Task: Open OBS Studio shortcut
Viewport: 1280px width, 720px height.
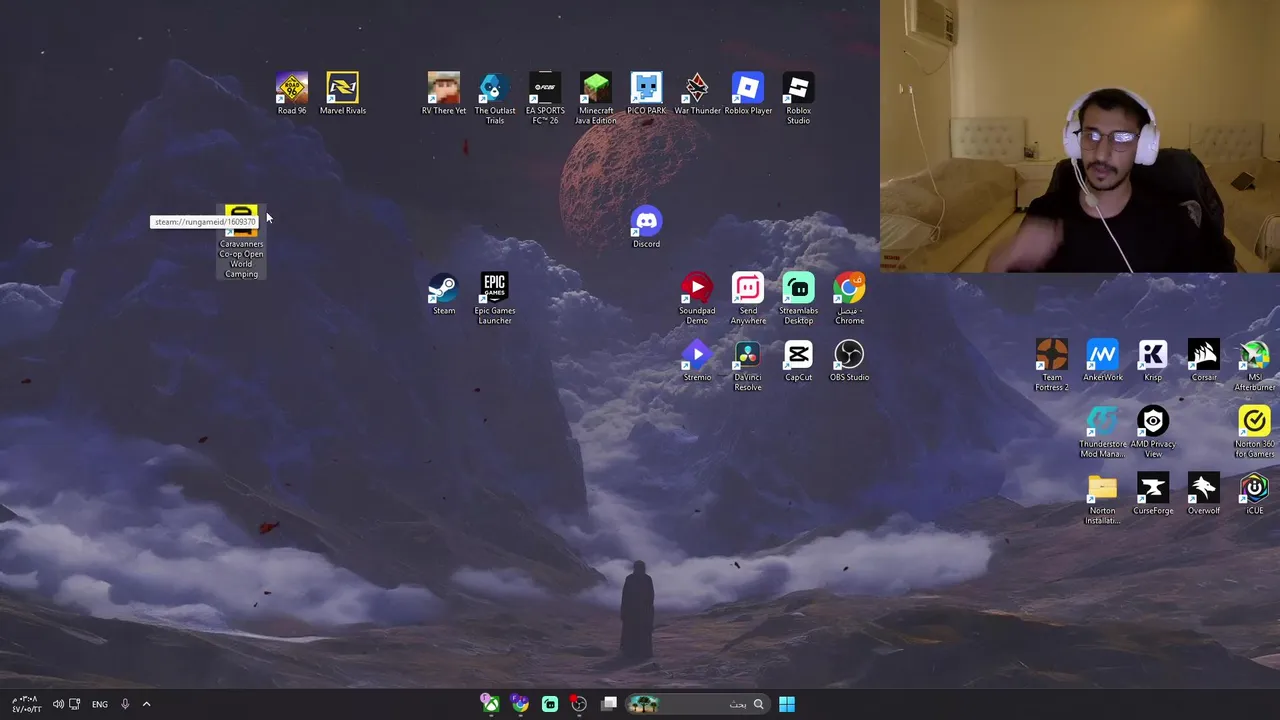Action: pos(849,360)
